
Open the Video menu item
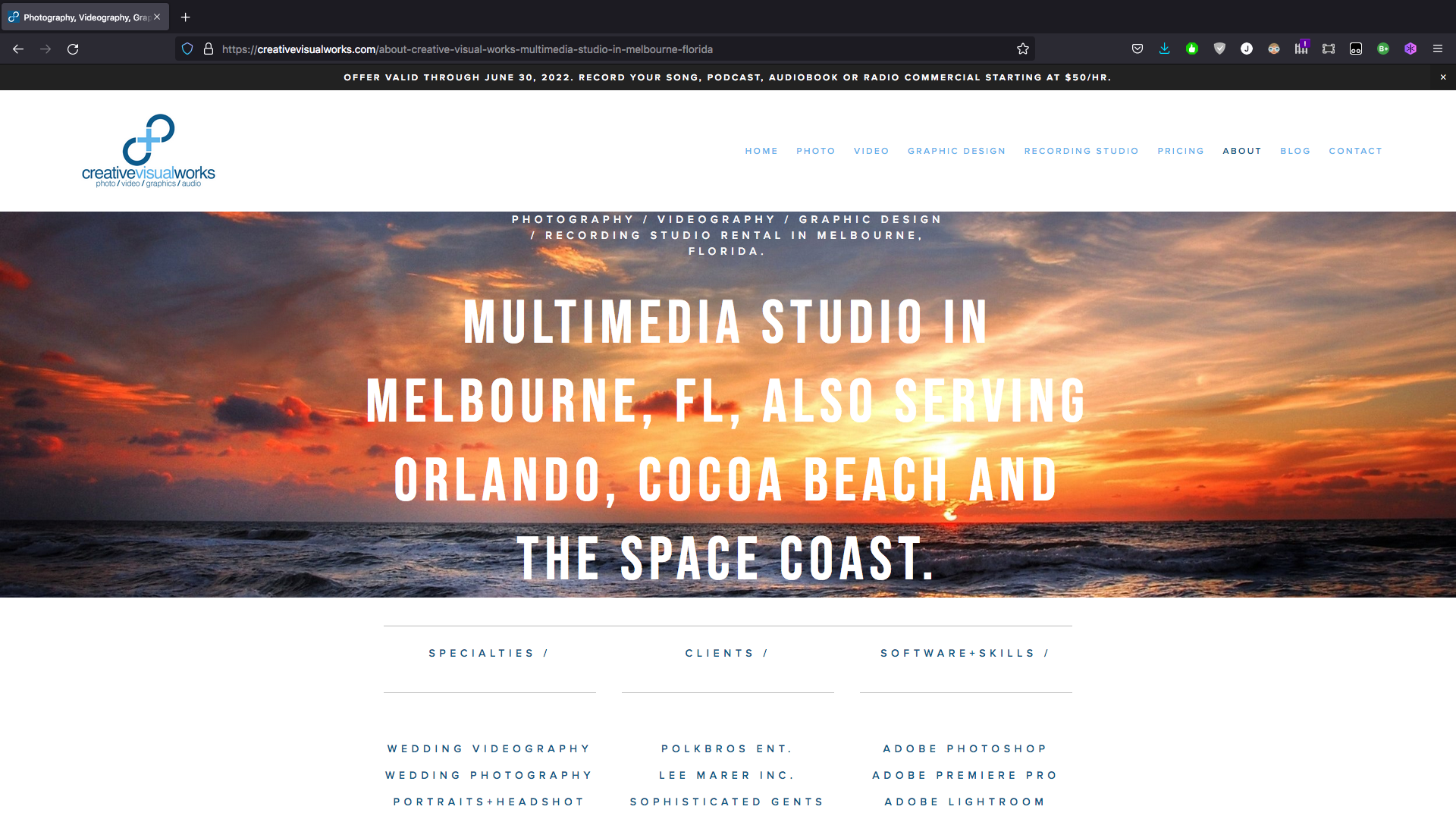pos(871,151)
